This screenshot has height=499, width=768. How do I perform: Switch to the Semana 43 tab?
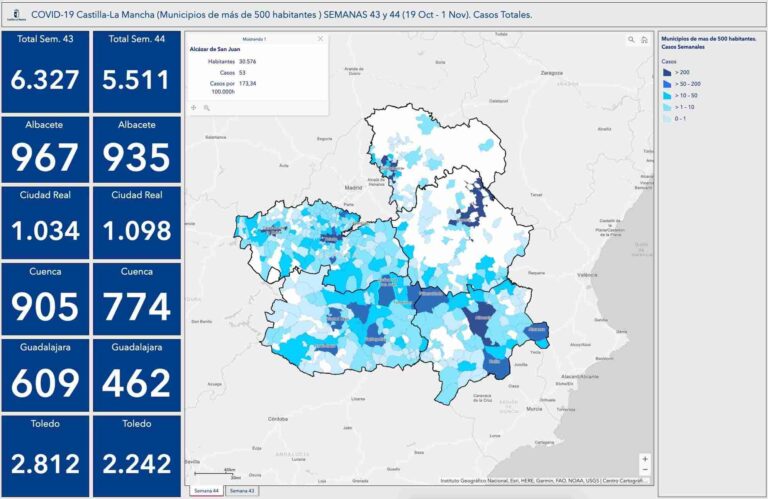(x=242, y=491)
